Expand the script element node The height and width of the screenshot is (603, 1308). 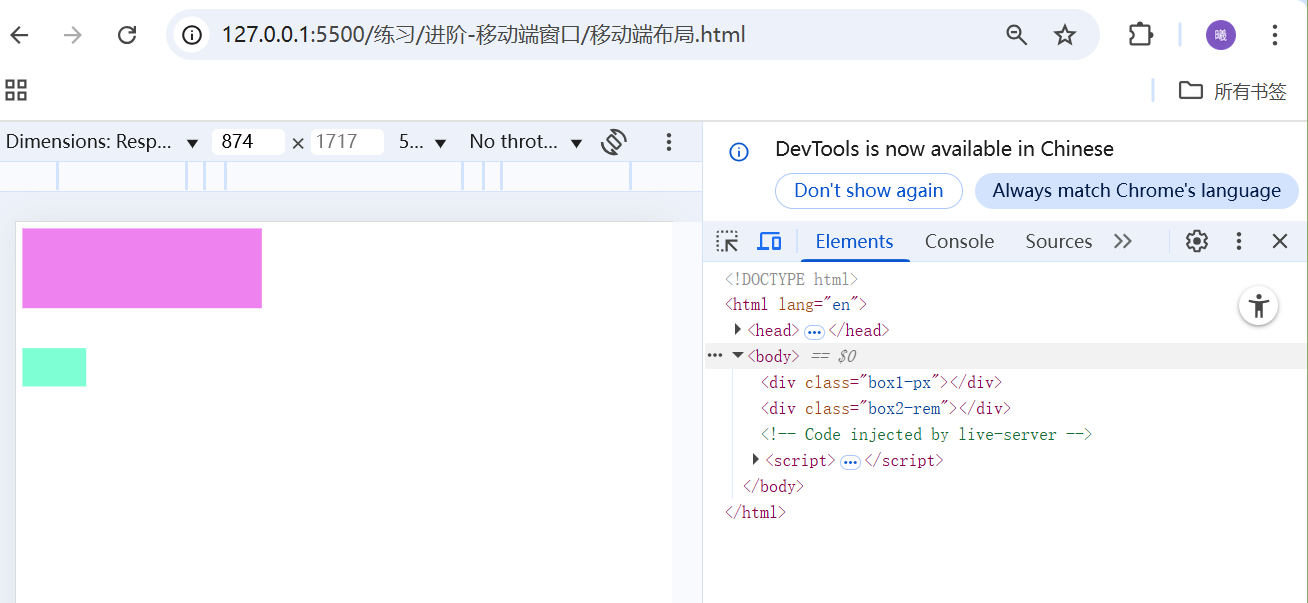pos(756,460)
